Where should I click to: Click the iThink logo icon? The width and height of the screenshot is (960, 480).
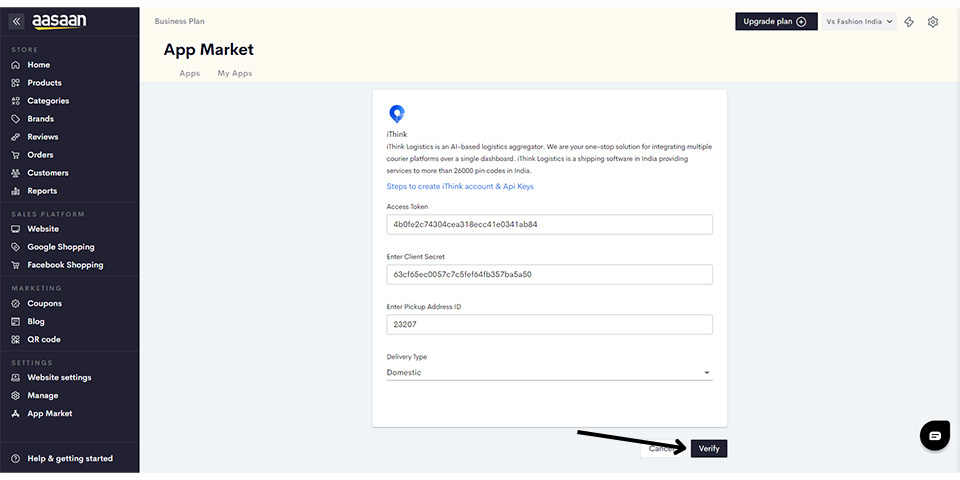(397, 113)
